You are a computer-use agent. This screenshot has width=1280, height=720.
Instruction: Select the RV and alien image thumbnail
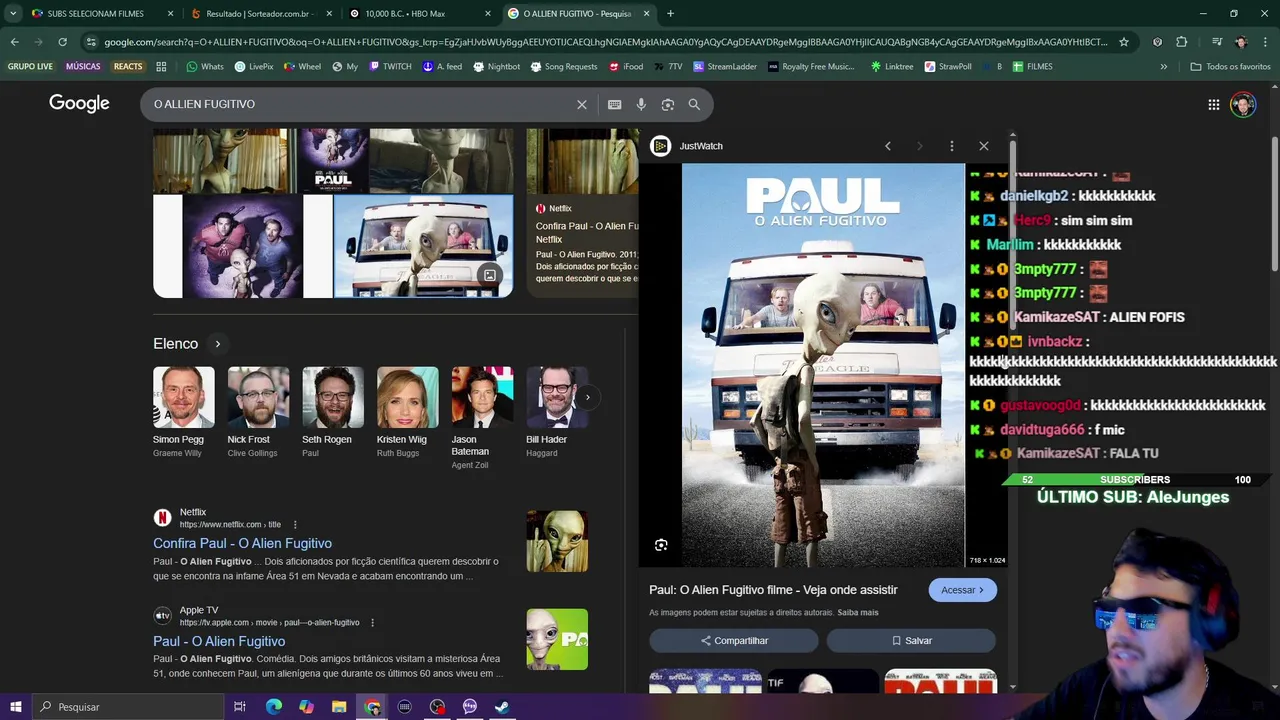(x=423, y=246)
